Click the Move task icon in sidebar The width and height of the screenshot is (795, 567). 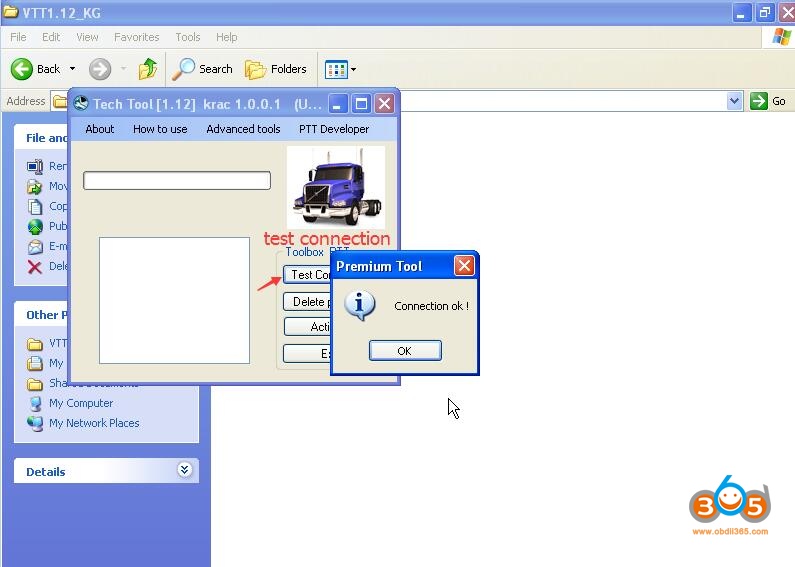click(35, 187)
